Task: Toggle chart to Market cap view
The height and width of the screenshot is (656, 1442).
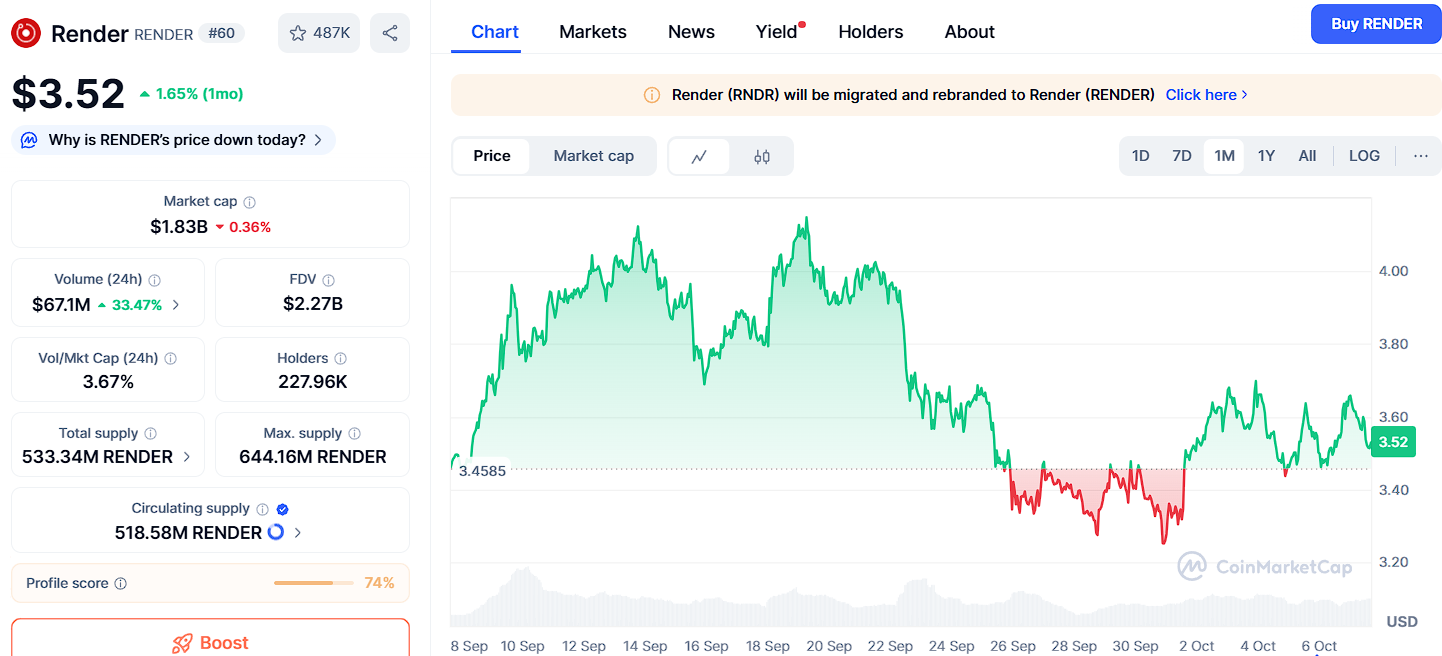Action: [593, 156]
